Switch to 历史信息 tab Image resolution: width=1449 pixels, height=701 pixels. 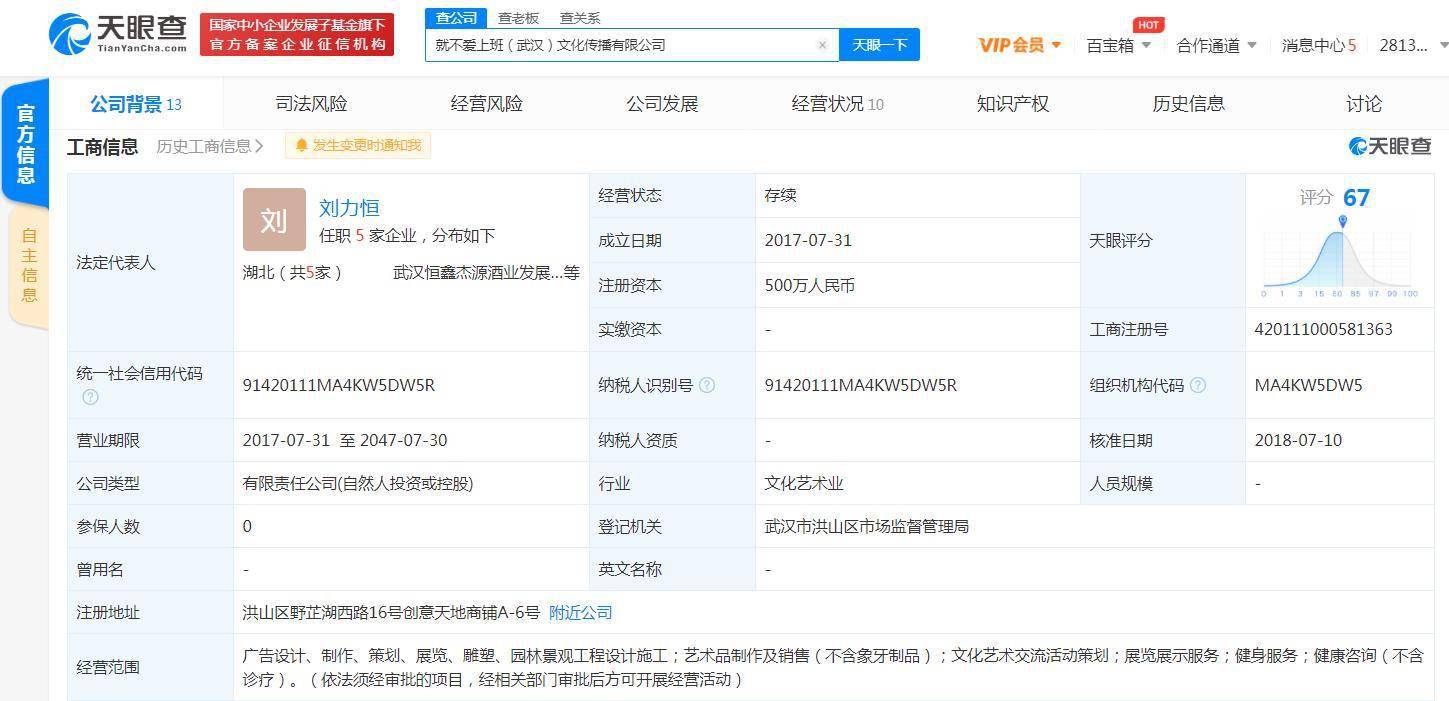(1188, 104)
